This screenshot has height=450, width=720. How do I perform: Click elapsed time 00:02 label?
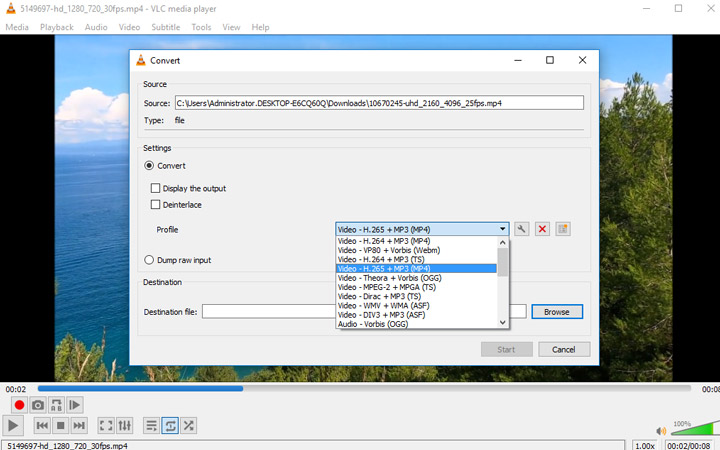(16, 389)
